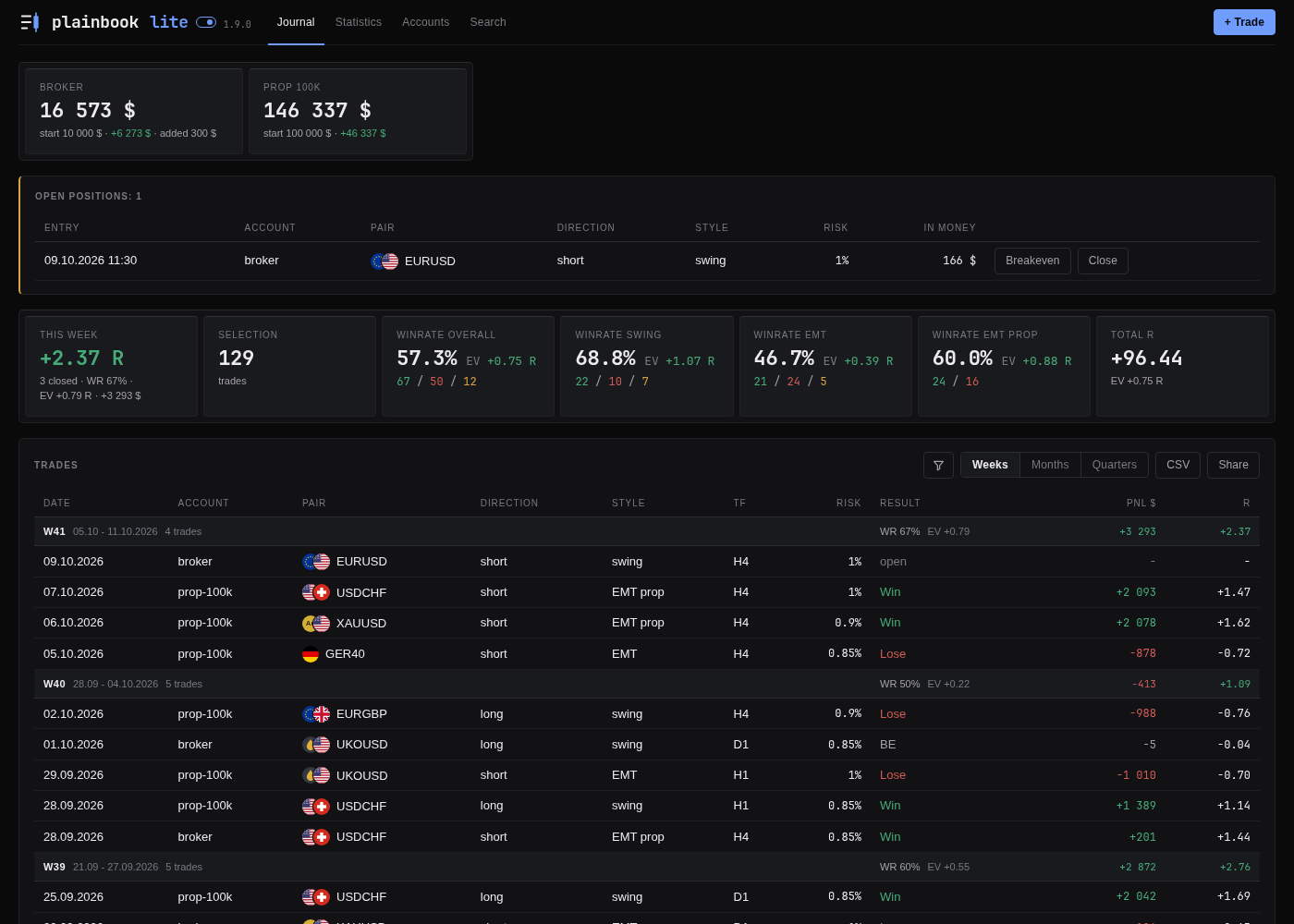Click the 05.10.2026 trade date
Screen dimensions: 1294x924
[73, 654]
